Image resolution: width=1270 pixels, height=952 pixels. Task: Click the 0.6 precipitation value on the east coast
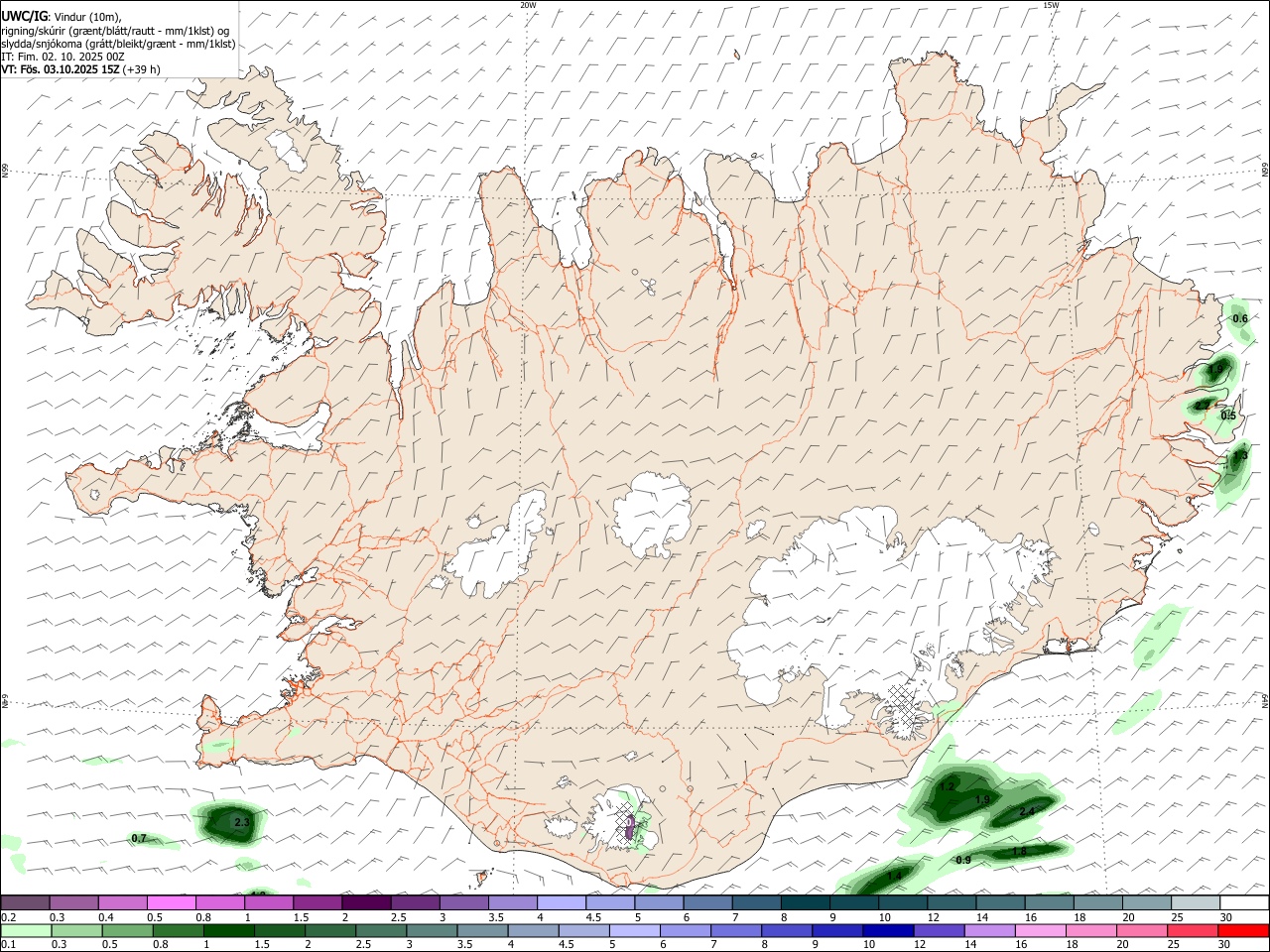[1239, 318]
